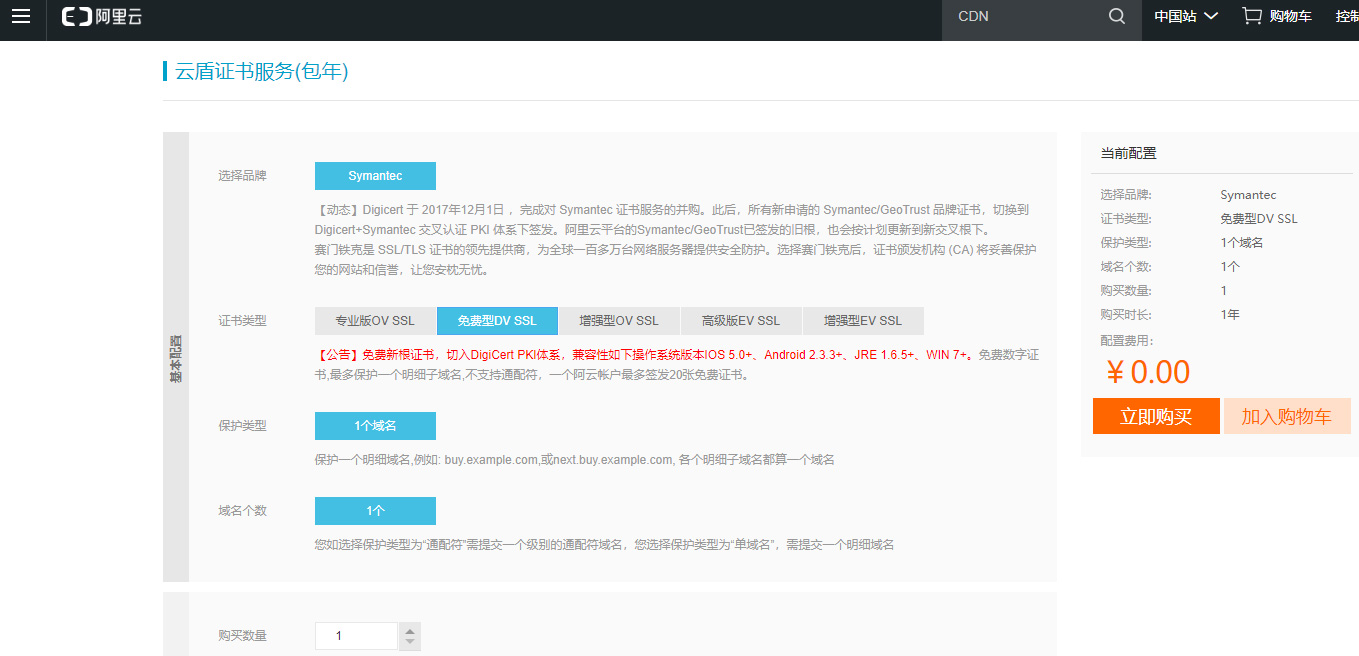The width and height of the screenshot is (1359, 656).
Task: Click 加入购物车 add to cart button
Action: coord(1287,416)
